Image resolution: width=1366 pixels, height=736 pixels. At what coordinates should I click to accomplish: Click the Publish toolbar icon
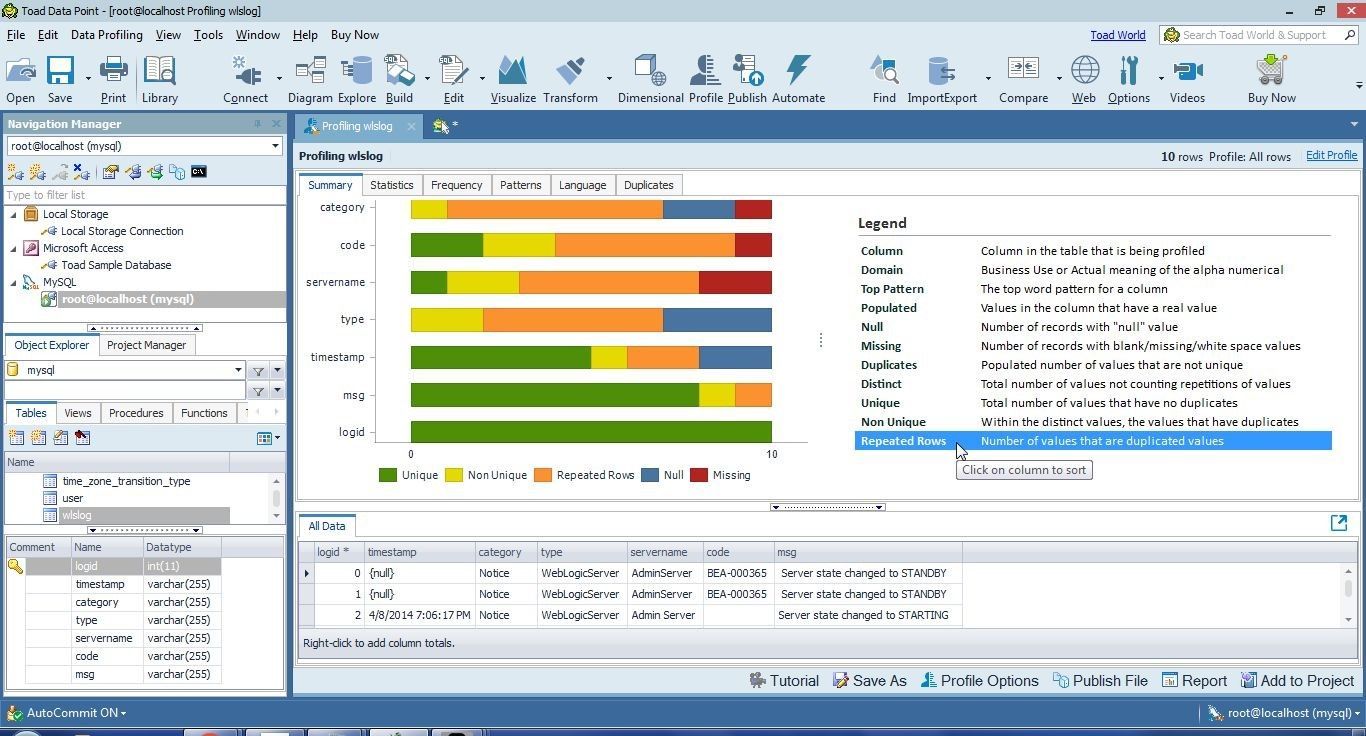pos(747,71)
